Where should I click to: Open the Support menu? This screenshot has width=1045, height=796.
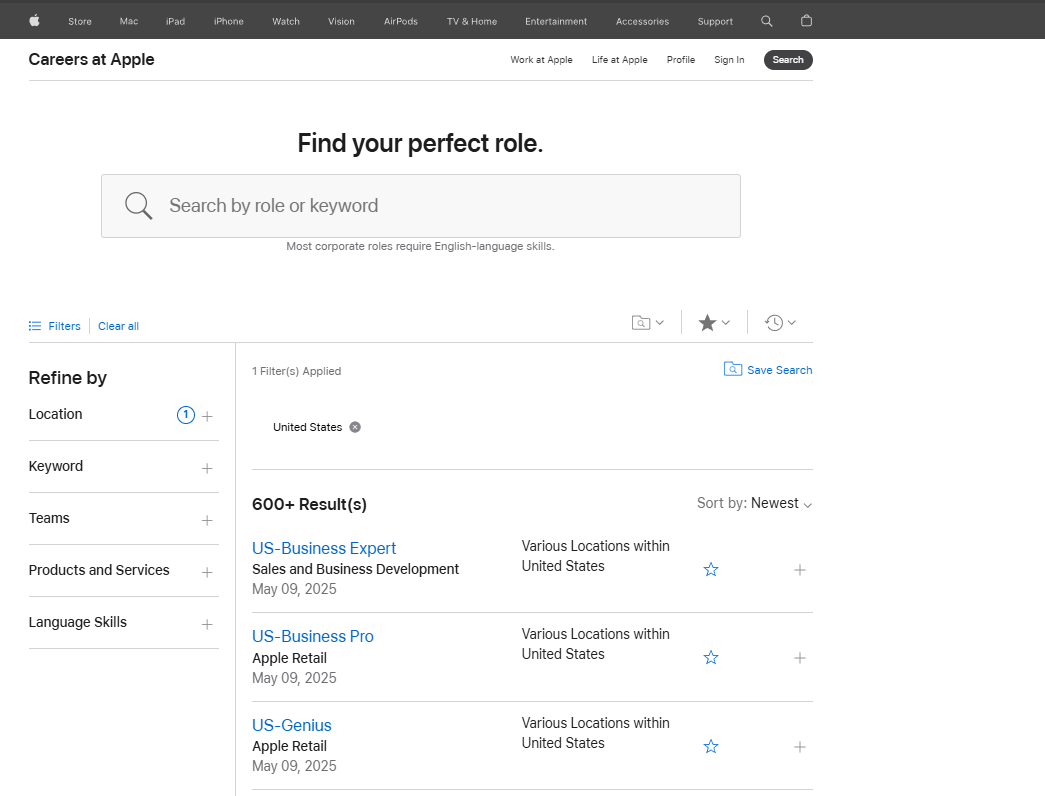(x=715, y=21)
